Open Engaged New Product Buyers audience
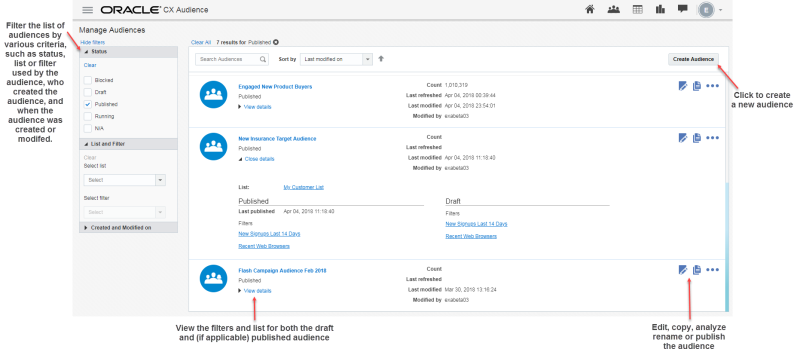800x361 pixels. pyautogui.click(x=275, y=87)
